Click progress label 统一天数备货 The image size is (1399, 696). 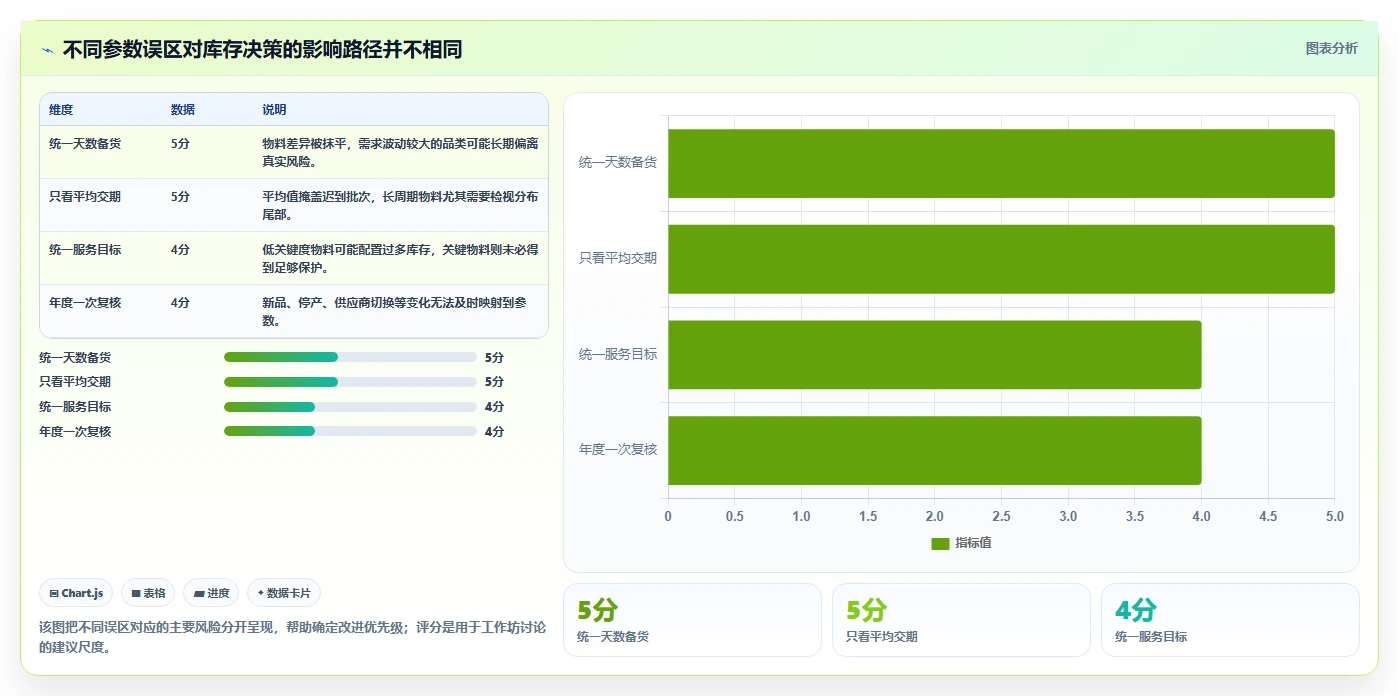75,357
